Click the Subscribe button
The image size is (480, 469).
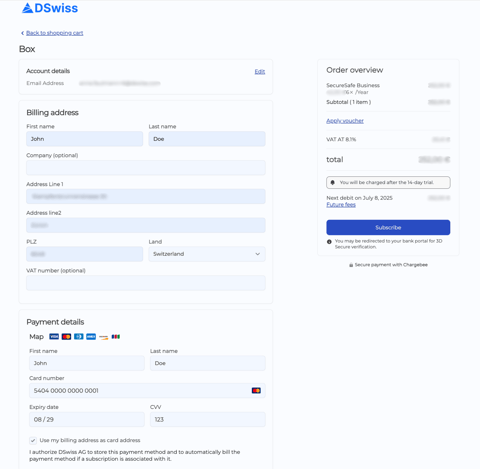point(388,227)
